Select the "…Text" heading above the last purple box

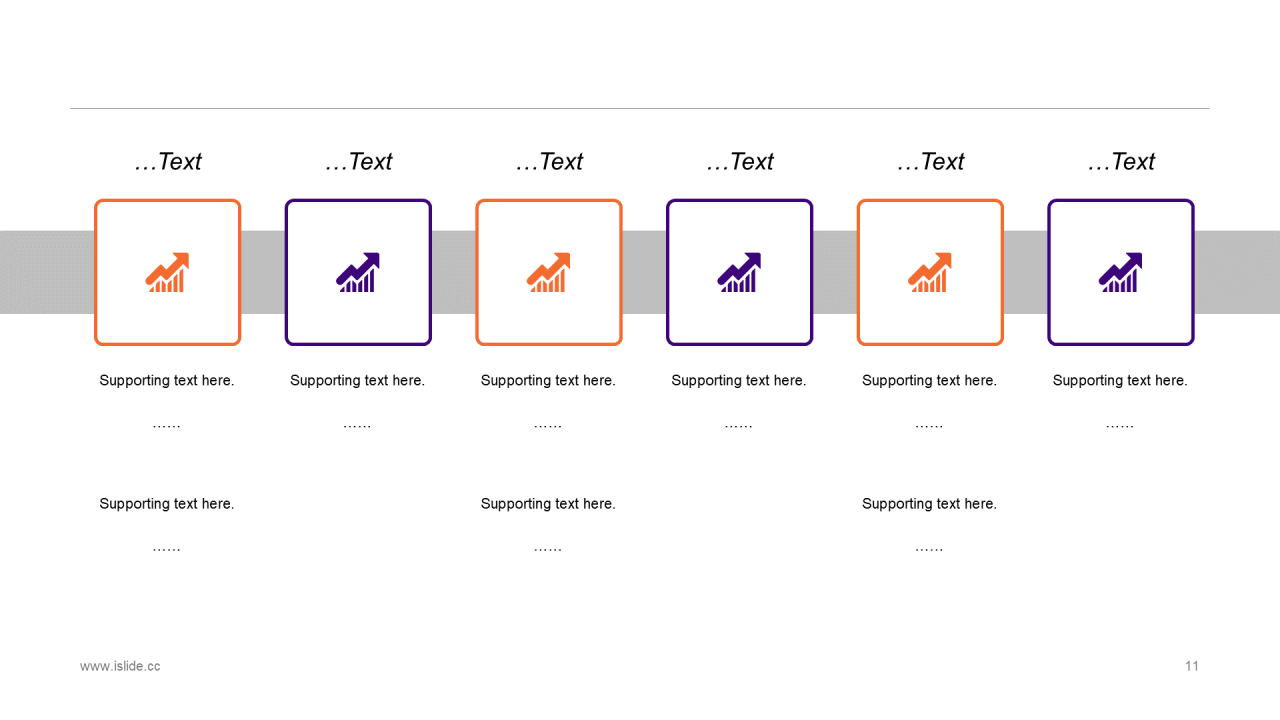coord(1121,162)
